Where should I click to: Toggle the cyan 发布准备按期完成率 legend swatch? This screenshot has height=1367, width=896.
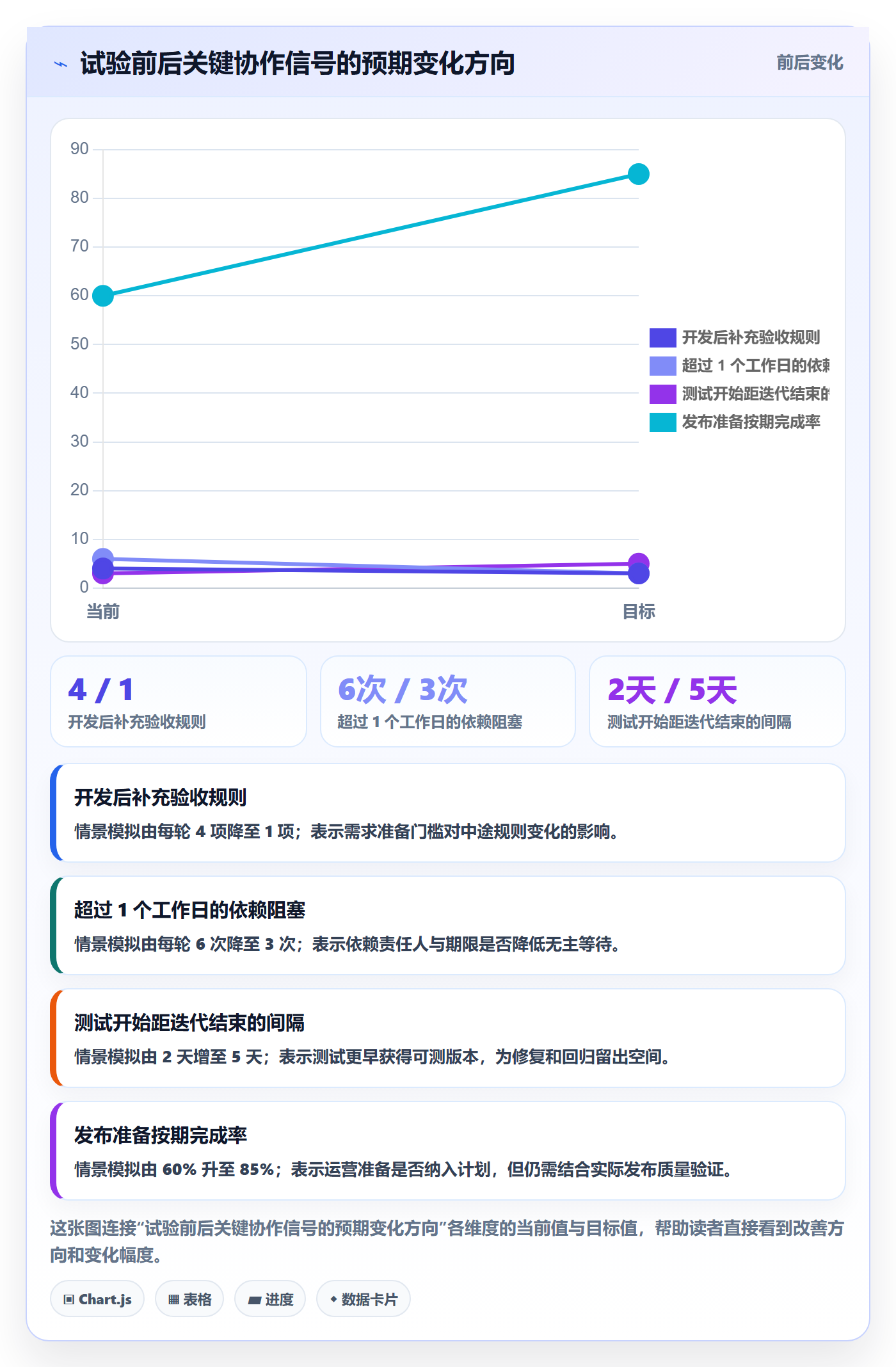(x=662, y=422)
